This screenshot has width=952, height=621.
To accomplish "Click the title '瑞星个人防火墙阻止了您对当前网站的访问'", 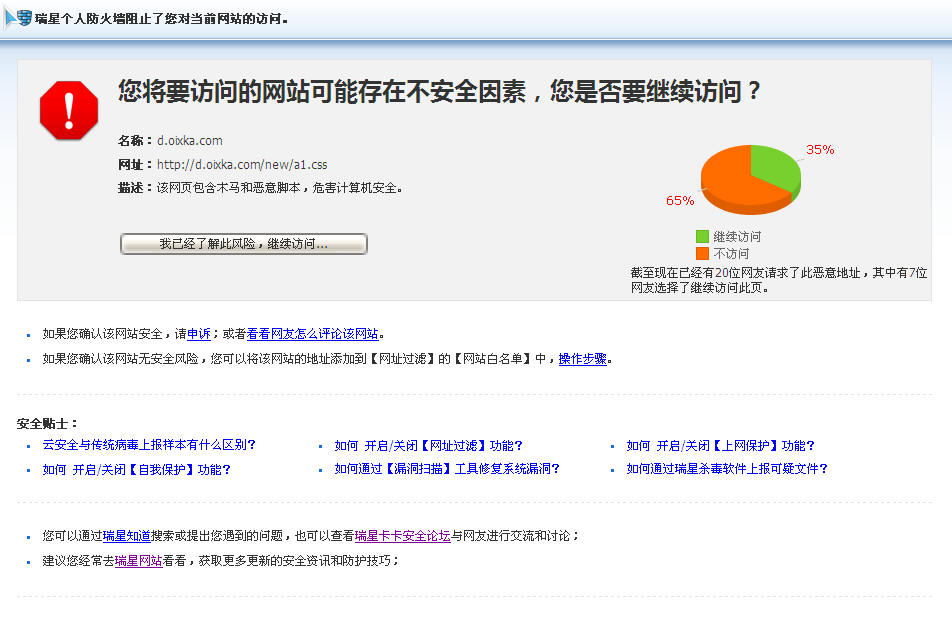I will pos(158,19).
